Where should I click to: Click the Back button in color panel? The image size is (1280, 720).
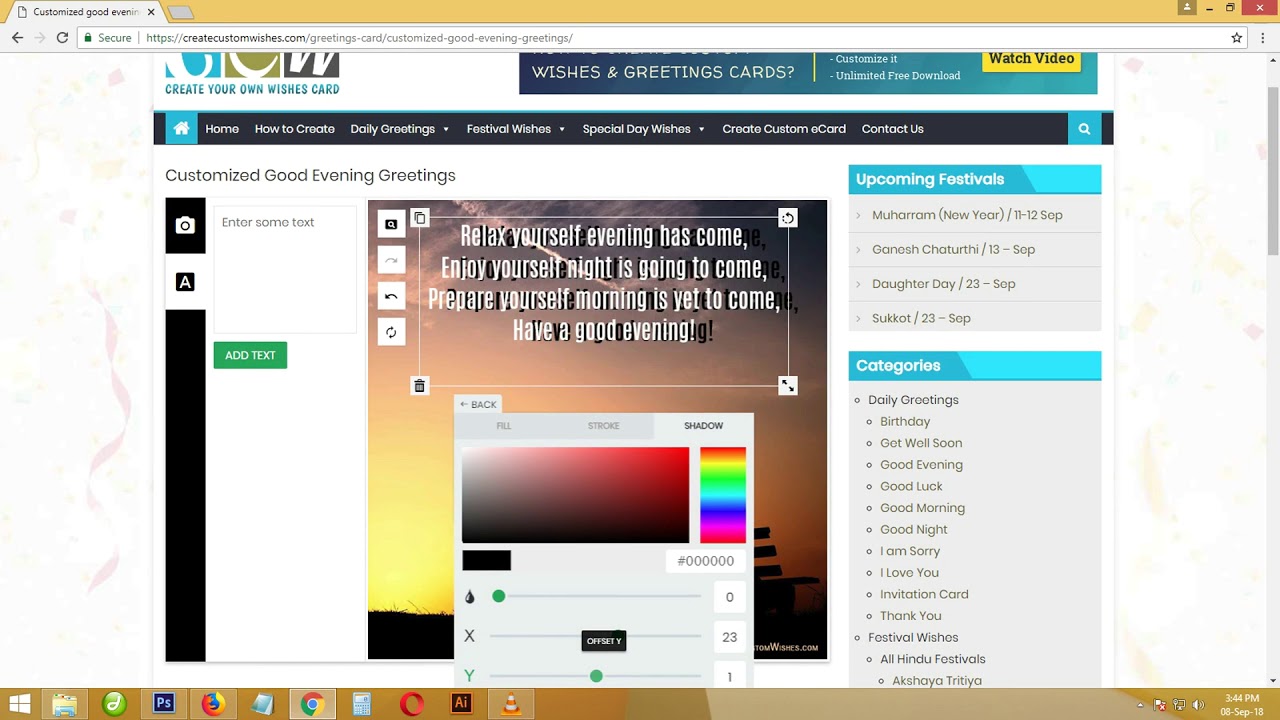pyautogui.click(x=478, y=404)
